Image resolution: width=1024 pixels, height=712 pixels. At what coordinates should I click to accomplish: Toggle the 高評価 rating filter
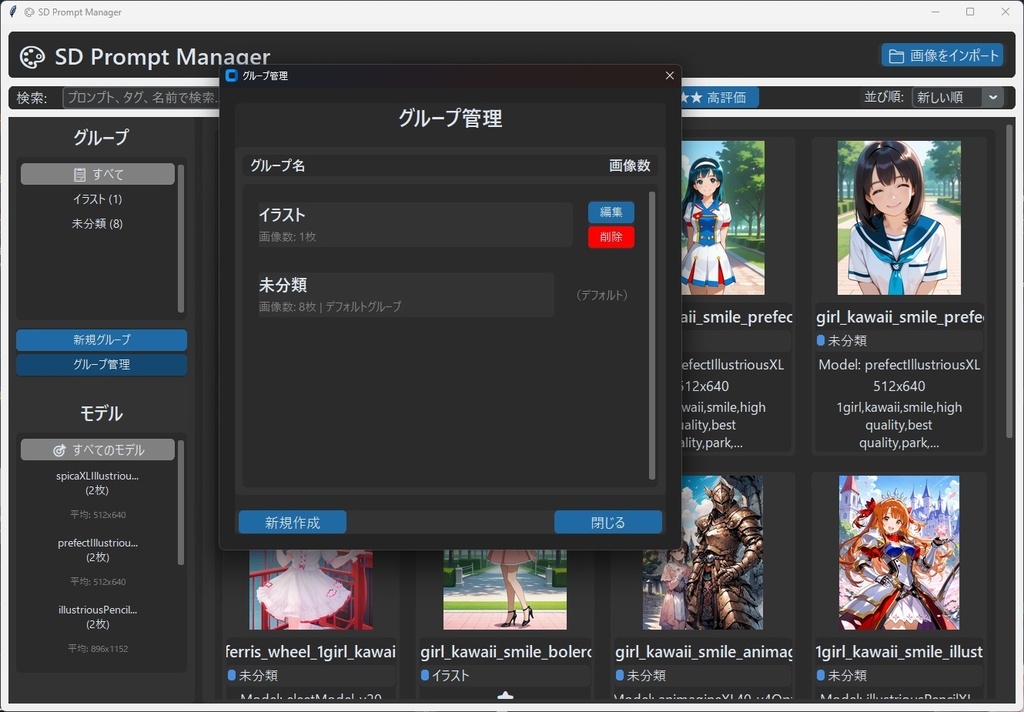click(x=718, y=97)
